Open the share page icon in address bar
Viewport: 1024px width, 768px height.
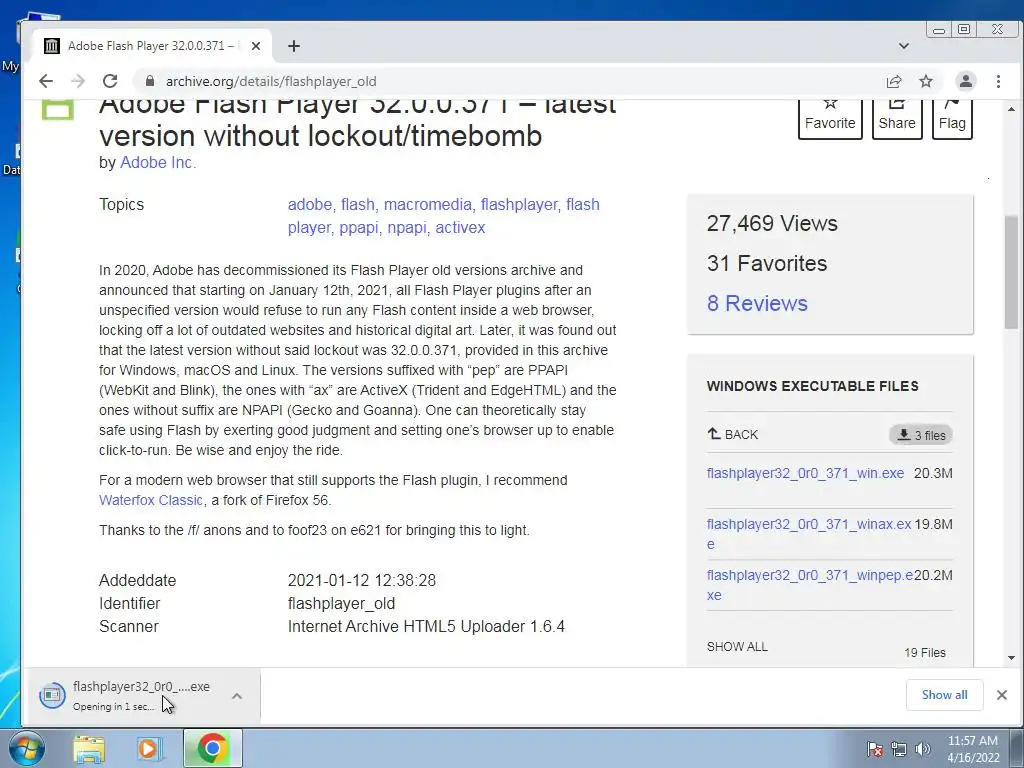click(893, 81)
